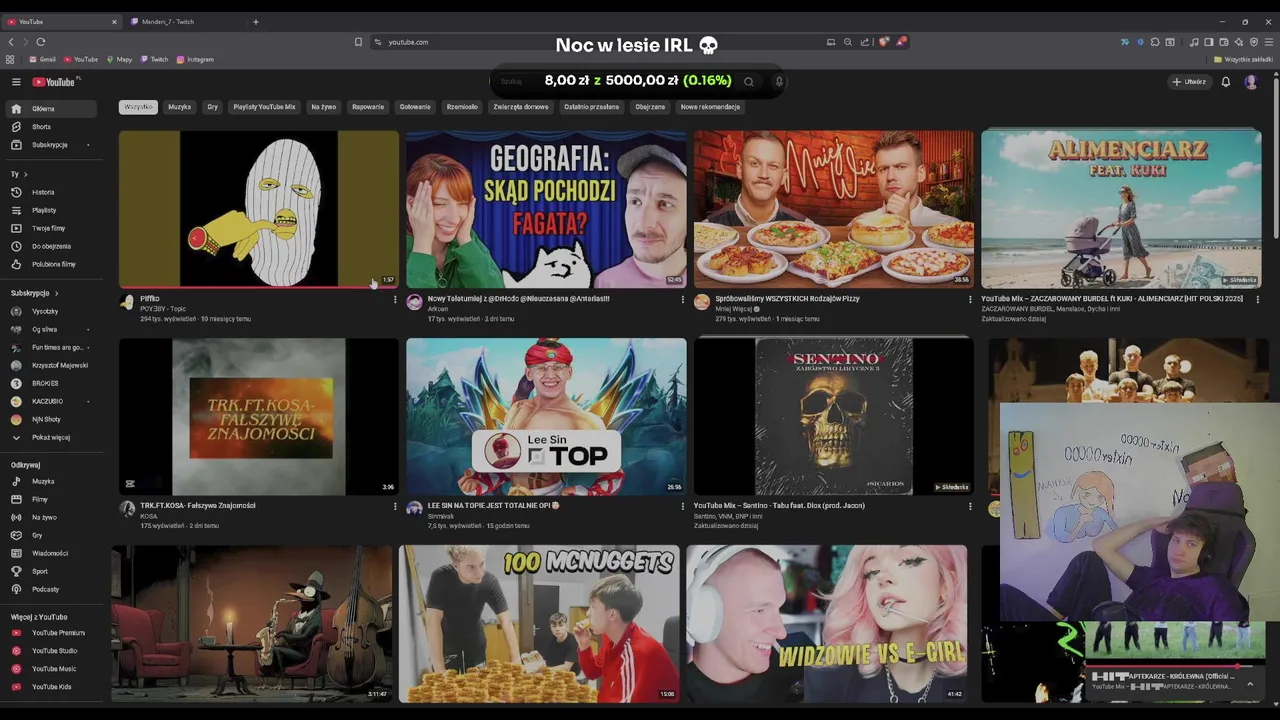
Task: Open Shorts in the sidebar
Action: tap(51, 127)
